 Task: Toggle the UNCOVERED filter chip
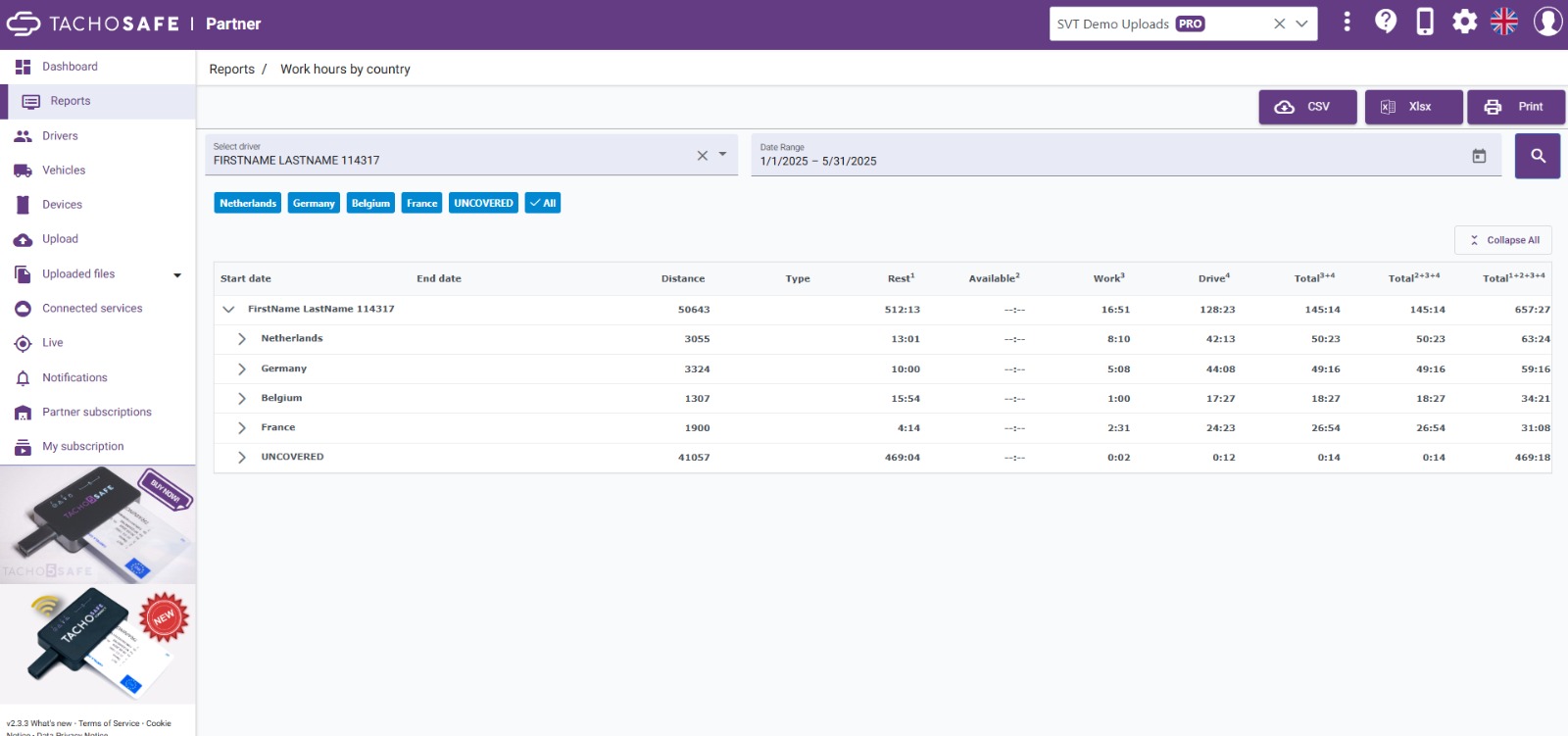(x=483, y=203)
